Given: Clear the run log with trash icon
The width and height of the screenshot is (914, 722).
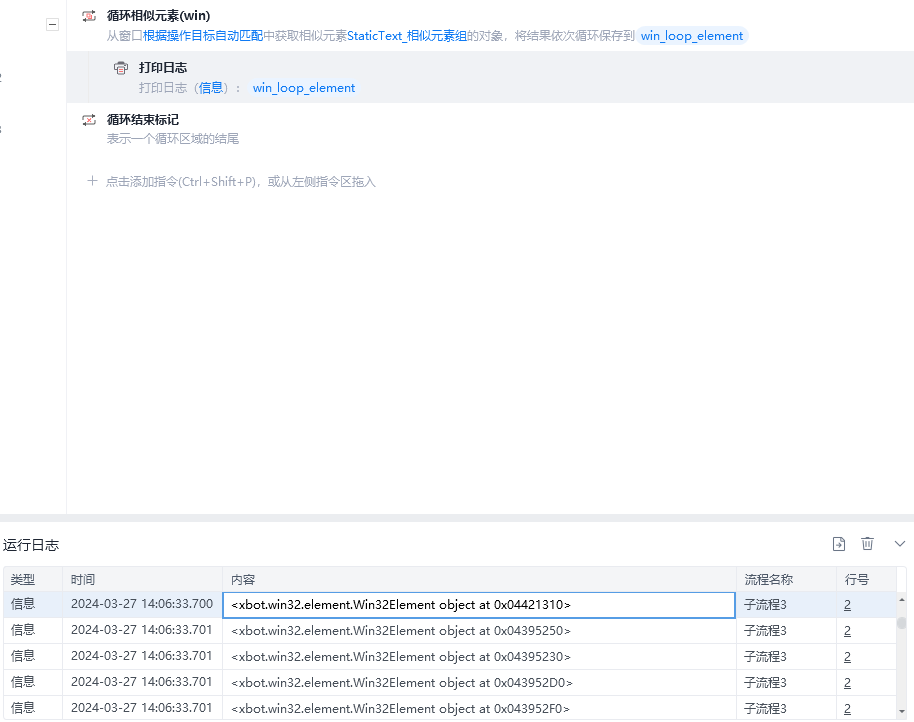Looking at the screenshot, I should coord(867,544).
